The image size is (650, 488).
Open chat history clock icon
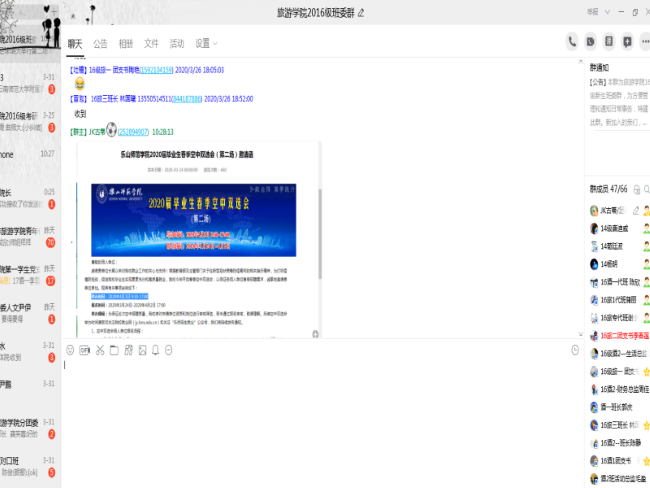click(575, 350)
